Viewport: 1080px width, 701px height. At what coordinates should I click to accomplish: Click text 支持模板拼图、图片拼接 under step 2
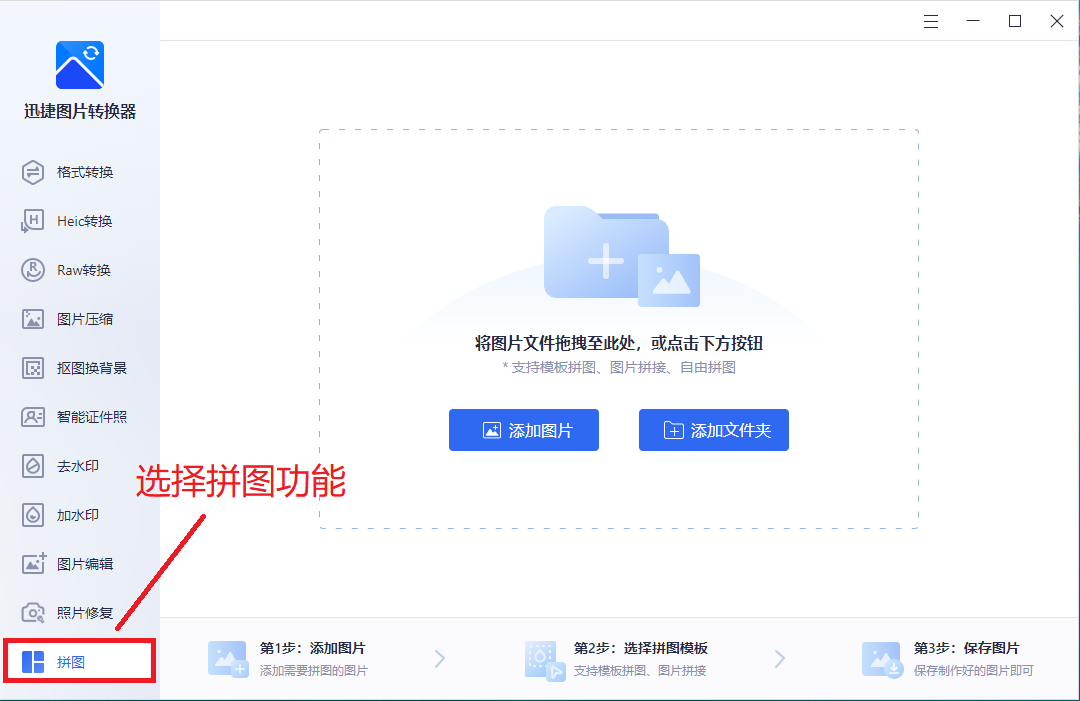[640, 670]
